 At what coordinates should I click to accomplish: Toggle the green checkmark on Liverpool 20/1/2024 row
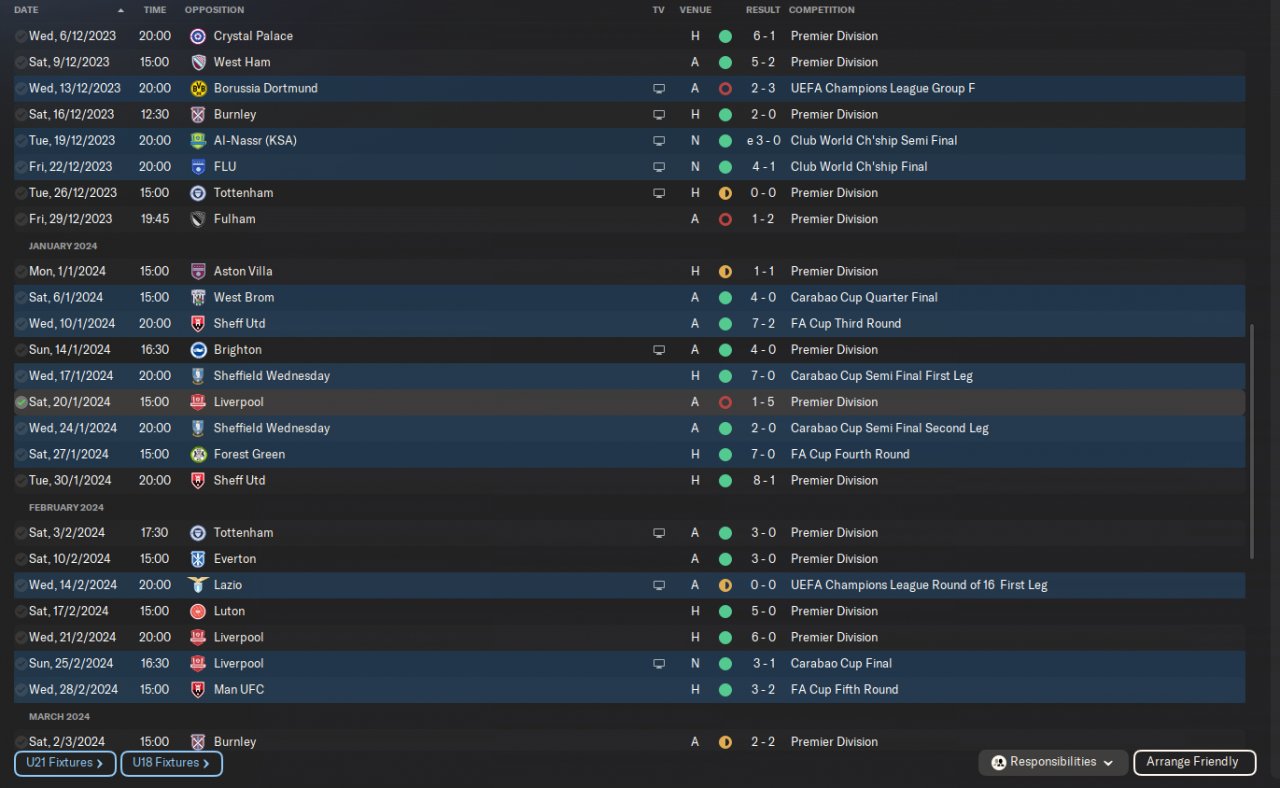pos(21,402)
